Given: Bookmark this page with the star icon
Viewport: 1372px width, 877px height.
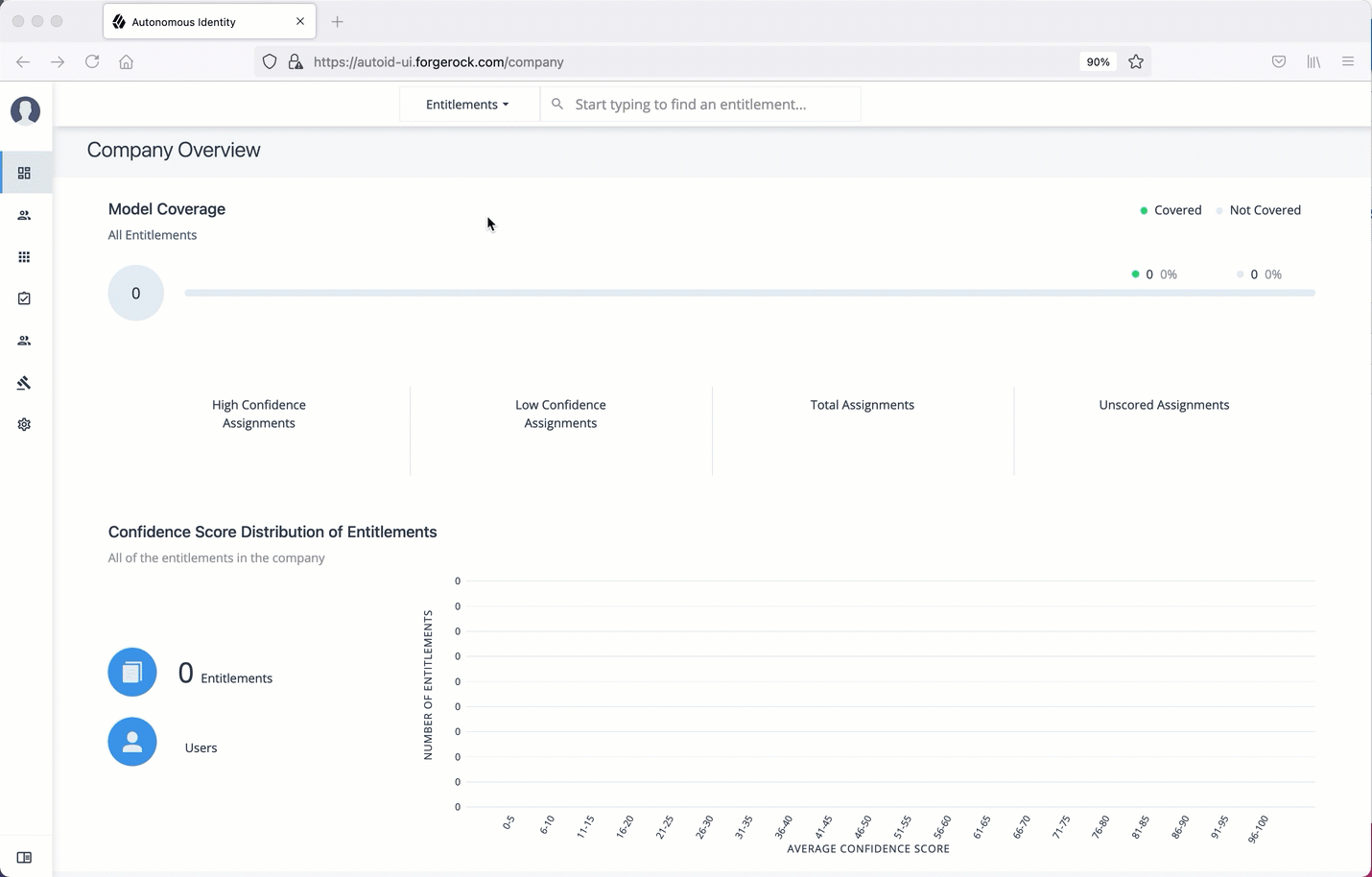Looking at the screenshot, I should (x=1136, y=62).
